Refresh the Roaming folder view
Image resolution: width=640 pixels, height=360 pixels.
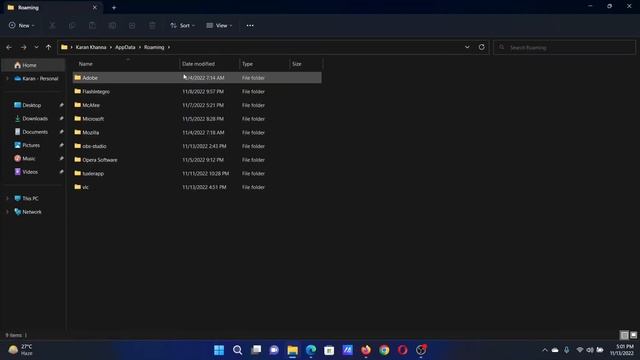pos(482,47)
